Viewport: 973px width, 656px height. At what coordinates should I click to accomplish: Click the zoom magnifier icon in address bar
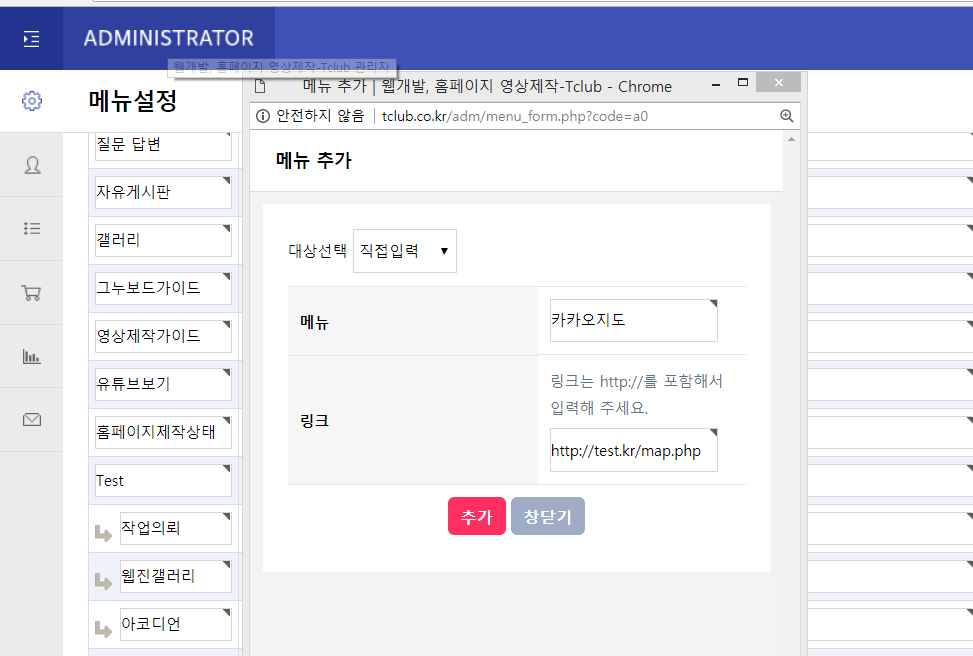click(786, 116)
